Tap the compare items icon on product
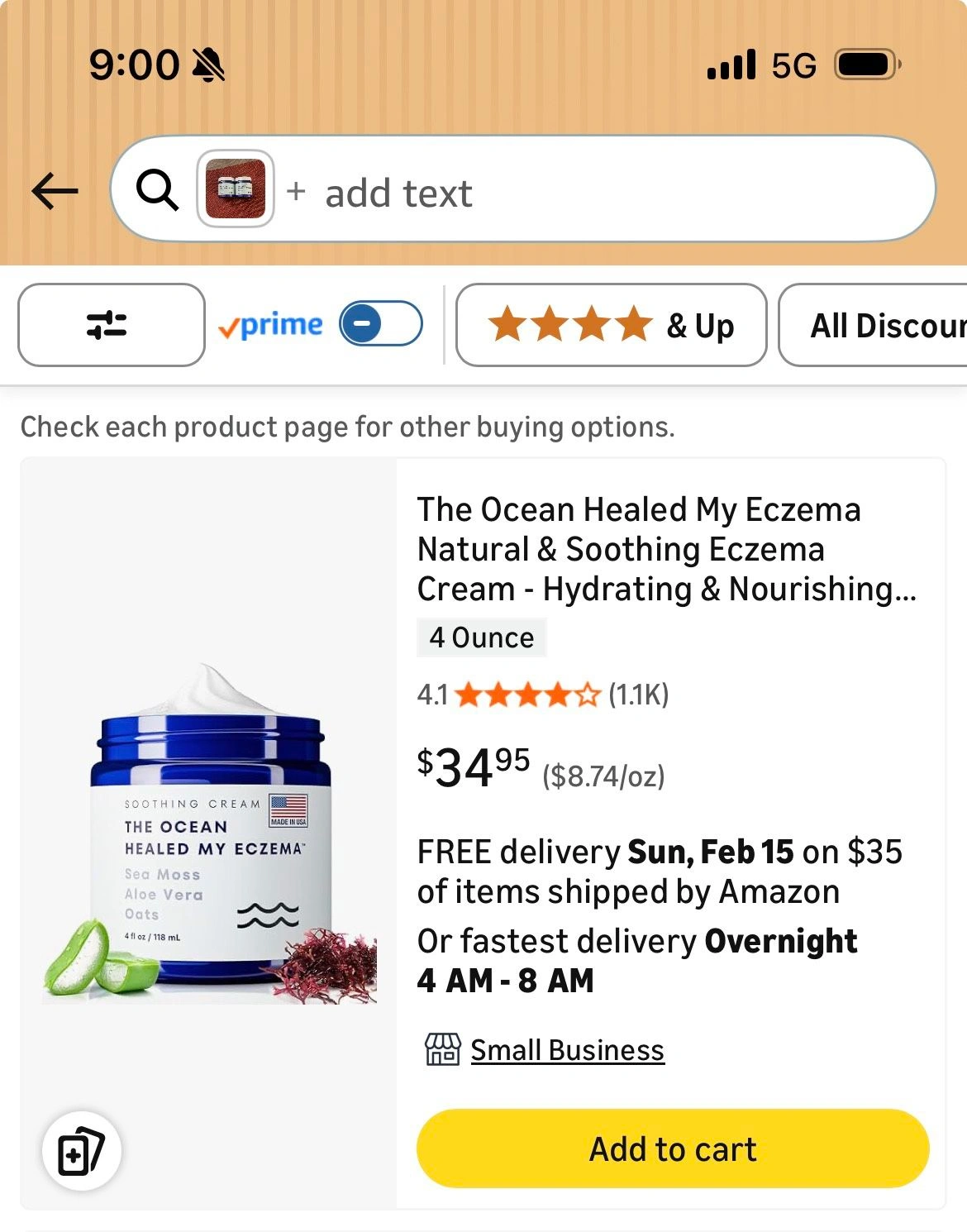Screen dimensions: 967x1232 [81, 1151]
